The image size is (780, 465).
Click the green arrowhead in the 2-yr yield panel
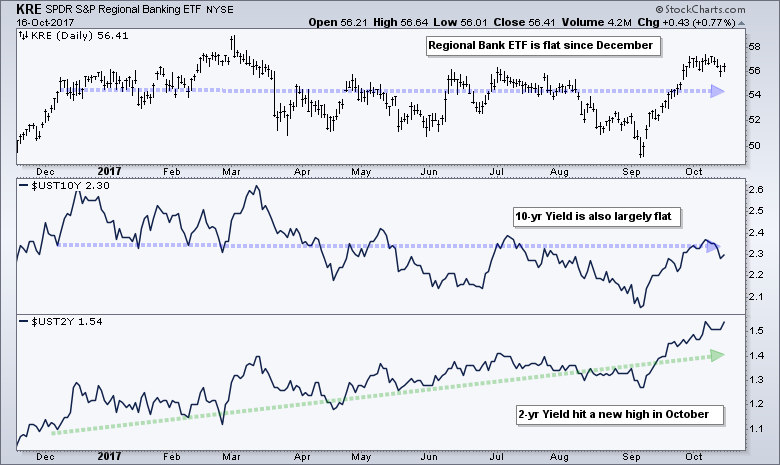tap(716, 354)
